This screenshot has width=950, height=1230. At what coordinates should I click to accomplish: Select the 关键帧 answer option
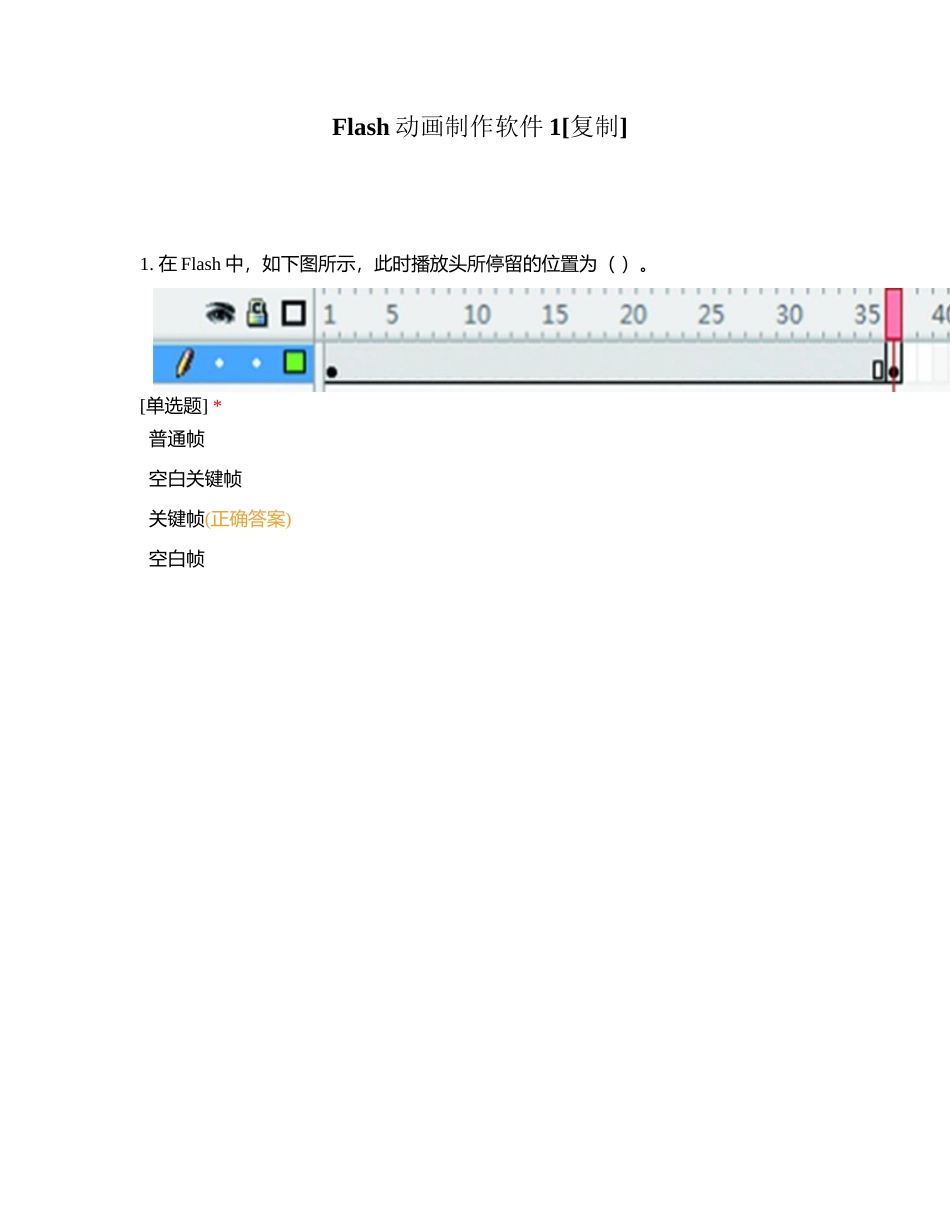point(176,518)
